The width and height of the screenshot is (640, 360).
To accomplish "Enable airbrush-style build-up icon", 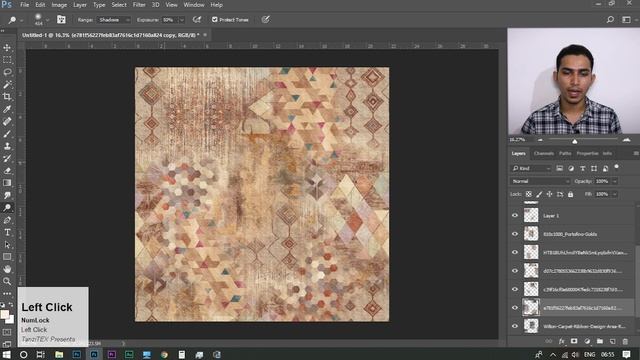I will 197,19.
